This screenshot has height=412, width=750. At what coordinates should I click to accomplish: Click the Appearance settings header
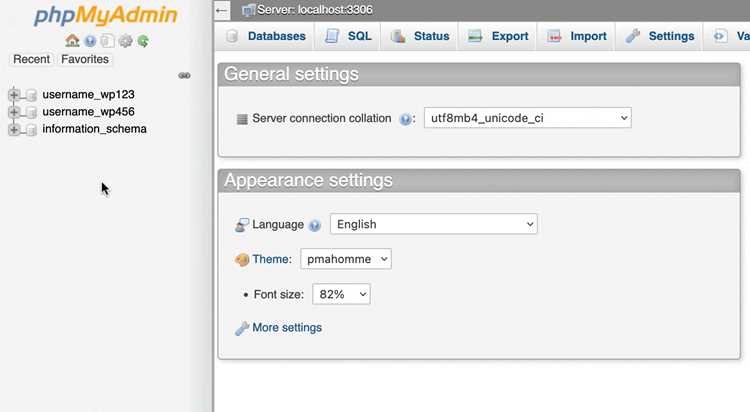click(x=479, y=181)
